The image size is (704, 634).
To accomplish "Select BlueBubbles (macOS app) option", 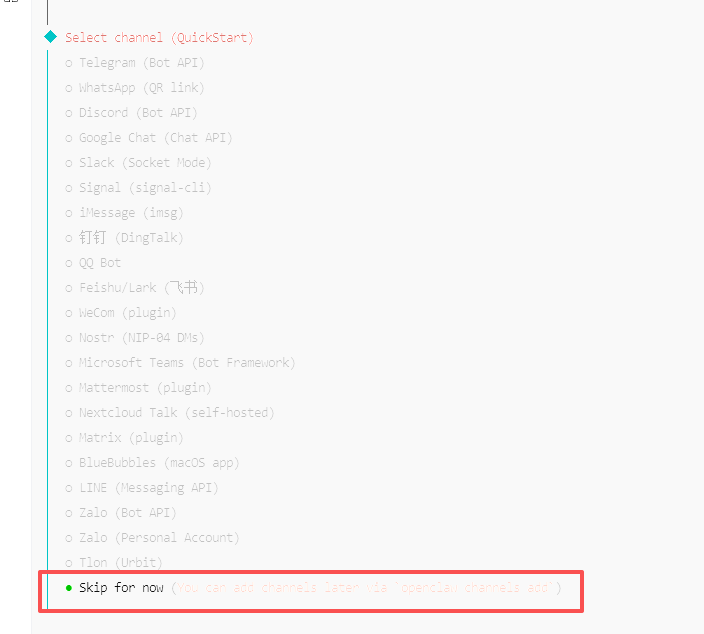I will 159,463.
